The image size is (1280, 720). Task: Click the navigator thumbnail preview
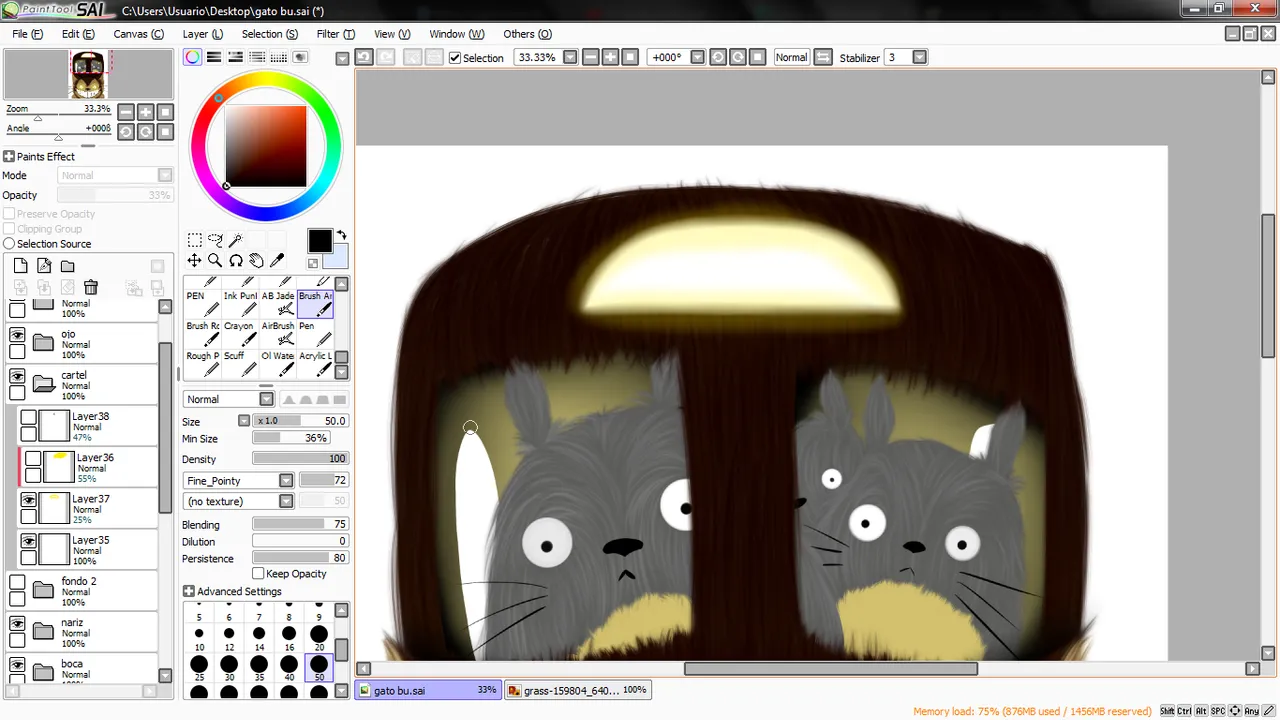[x=88, y=75]
